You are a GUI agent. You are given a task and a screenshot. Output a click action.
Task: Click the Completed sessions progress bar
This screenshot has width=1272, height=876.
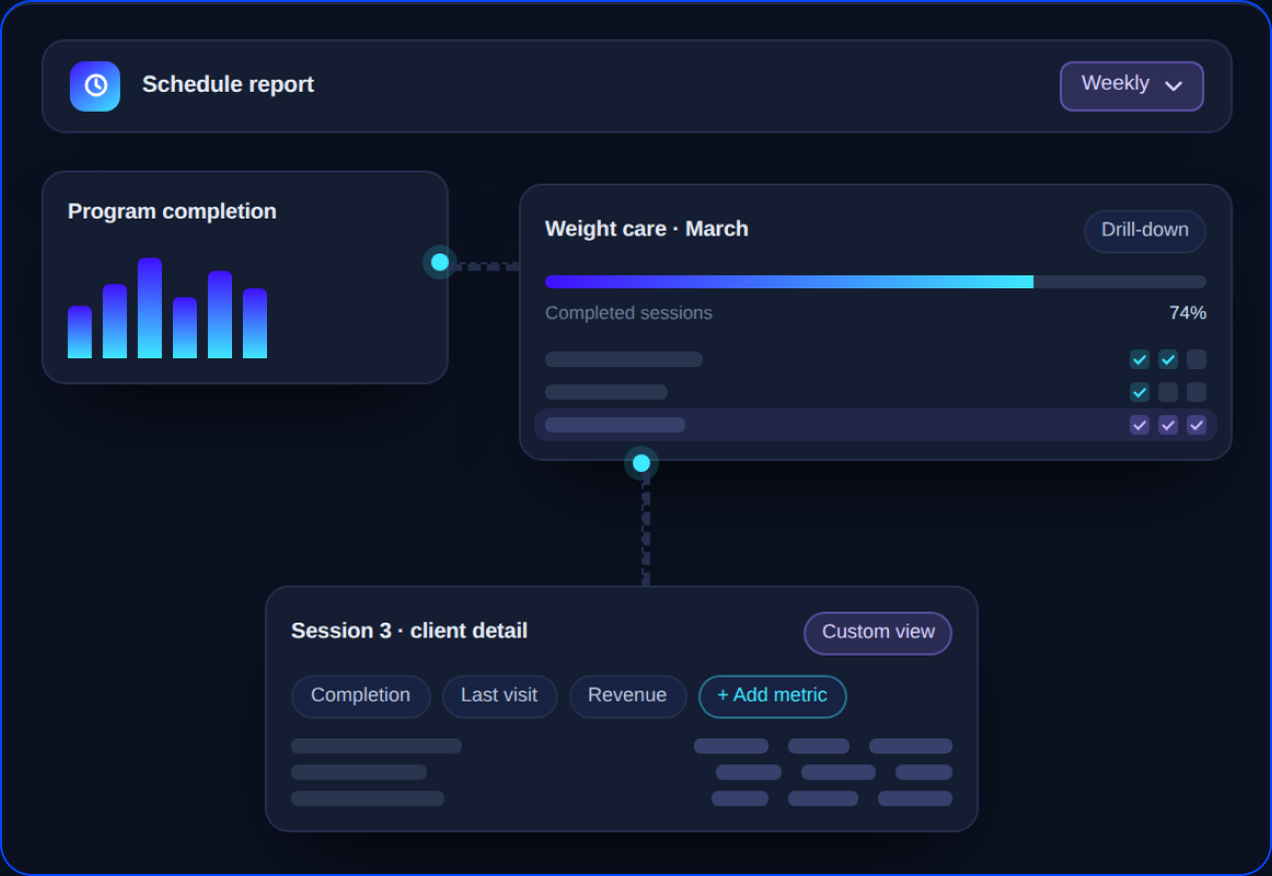875,282
